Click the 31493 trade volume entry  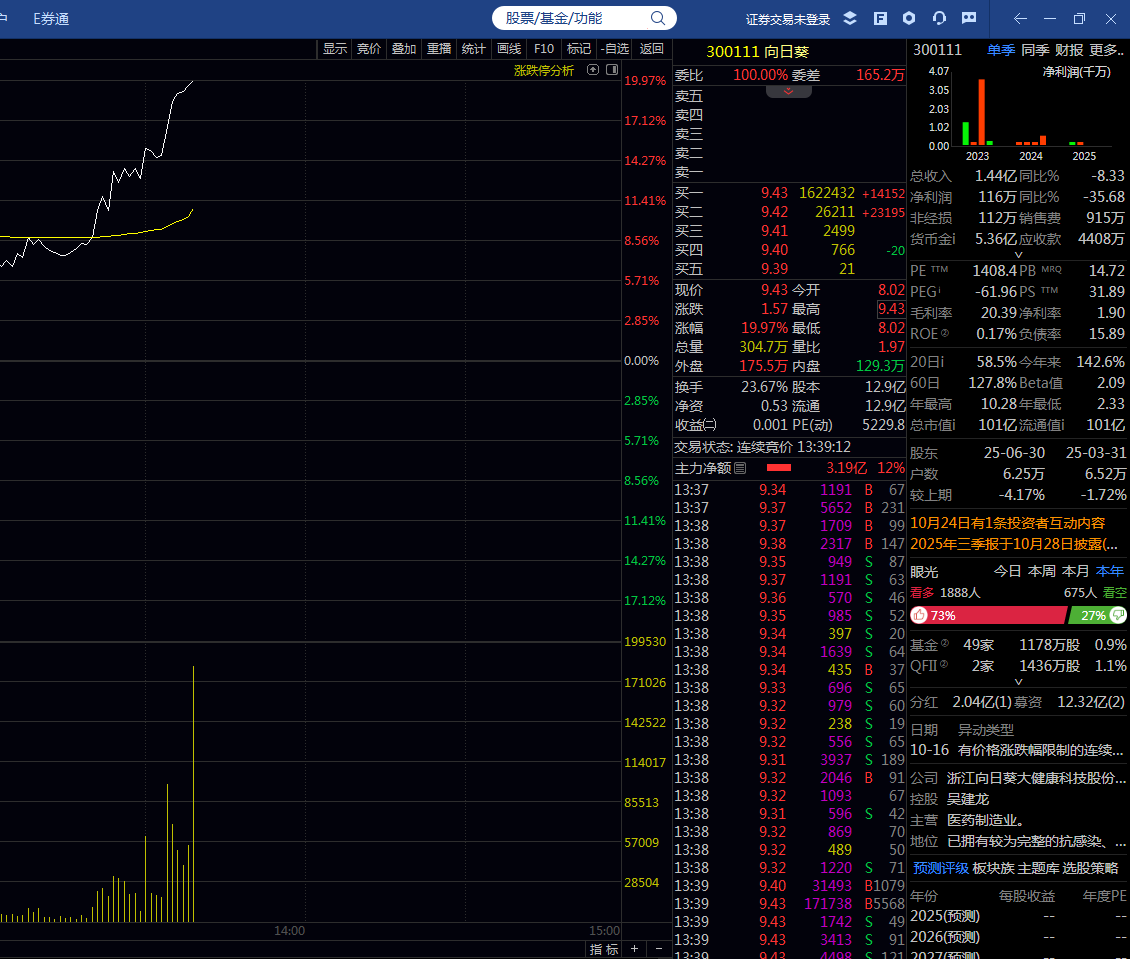tap(832, 886)
